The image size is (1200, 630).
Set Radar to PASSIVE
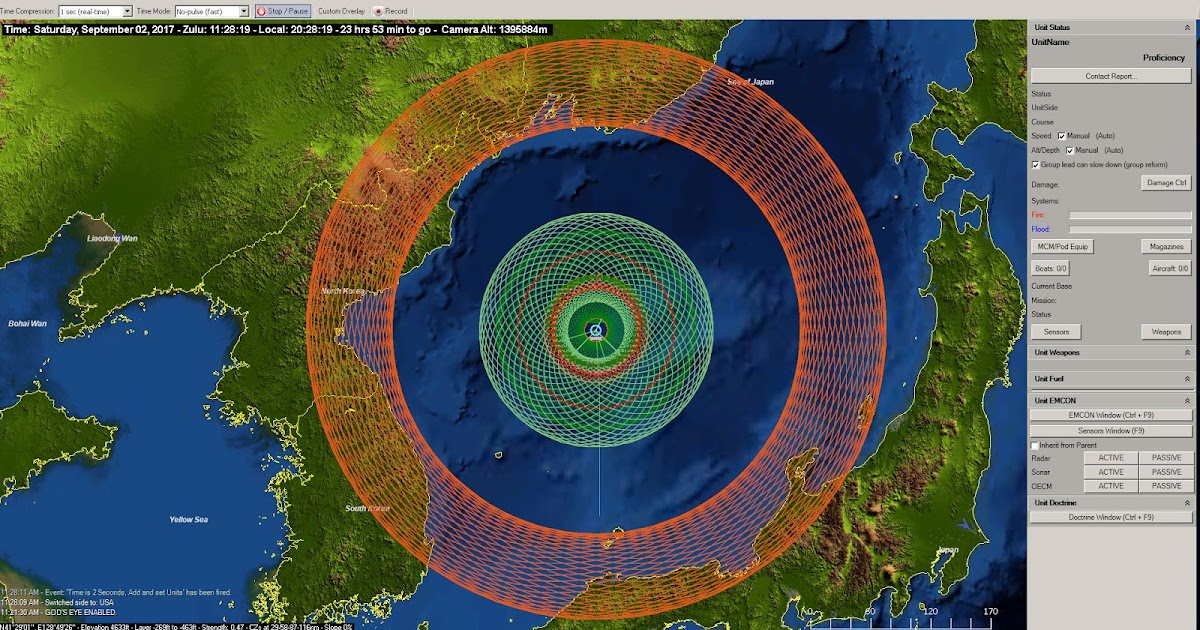[x=1166, y=457]
